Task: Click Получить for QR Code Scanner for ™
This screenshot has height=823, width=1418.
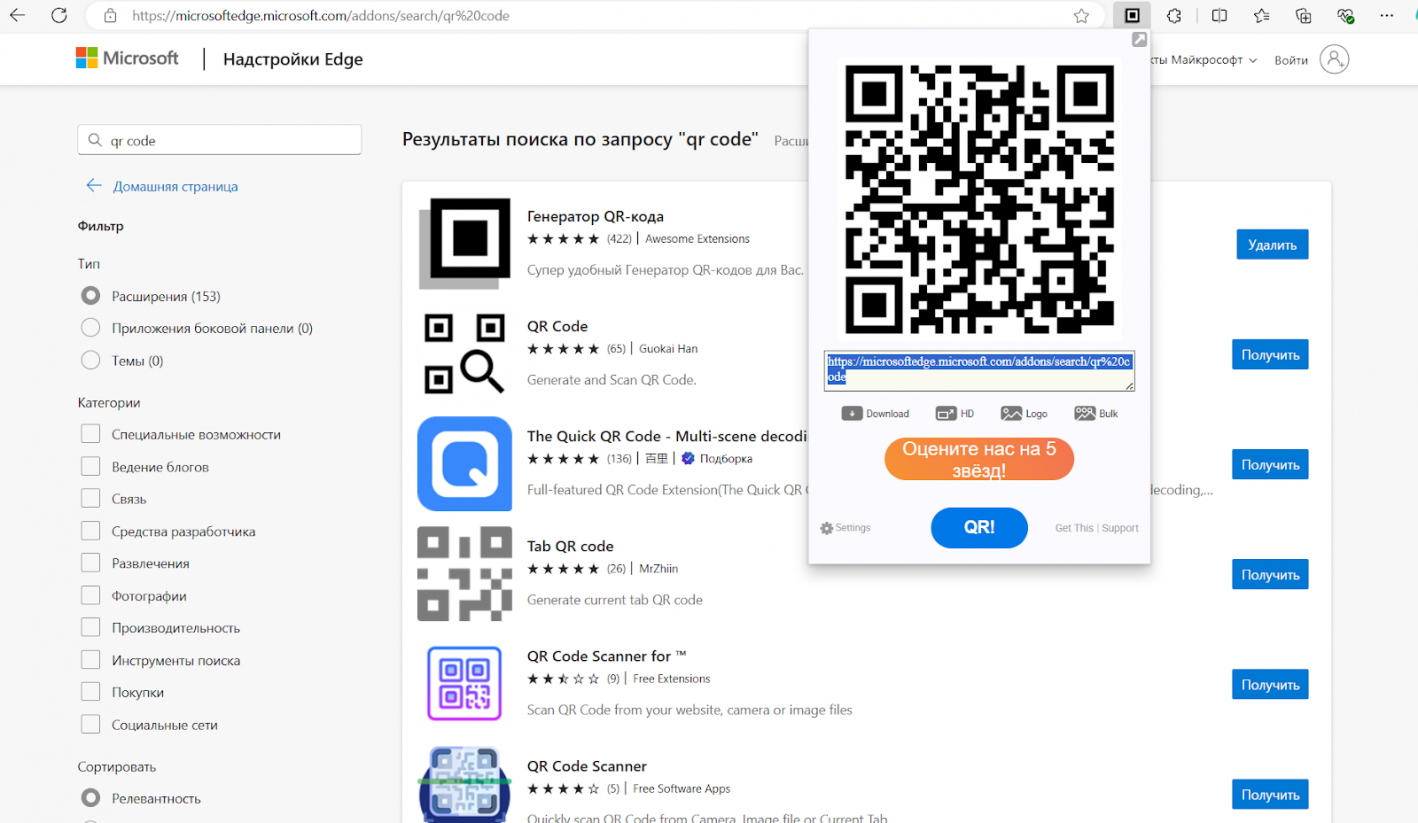Action: [x=1270, y=684]
